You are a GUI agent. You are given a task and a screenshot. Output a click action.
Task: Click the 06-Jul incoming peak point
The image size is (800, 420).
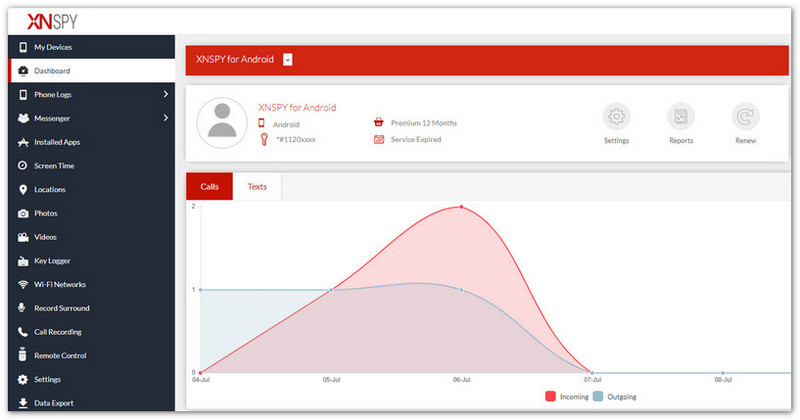tap(462, 207)
